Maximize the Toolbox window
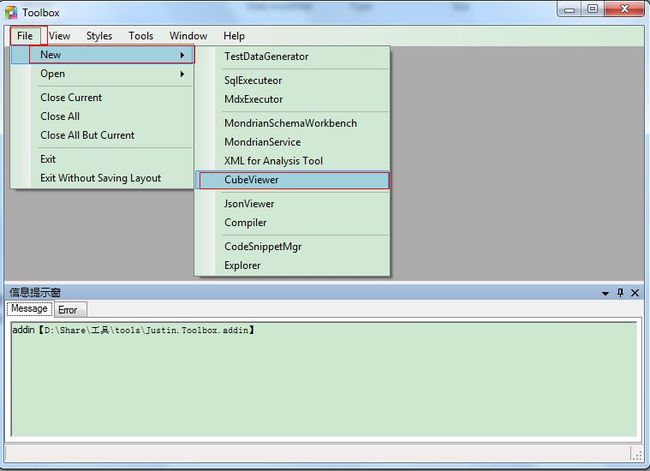Viewport: 650px width, 471px height. coord(593,9)
